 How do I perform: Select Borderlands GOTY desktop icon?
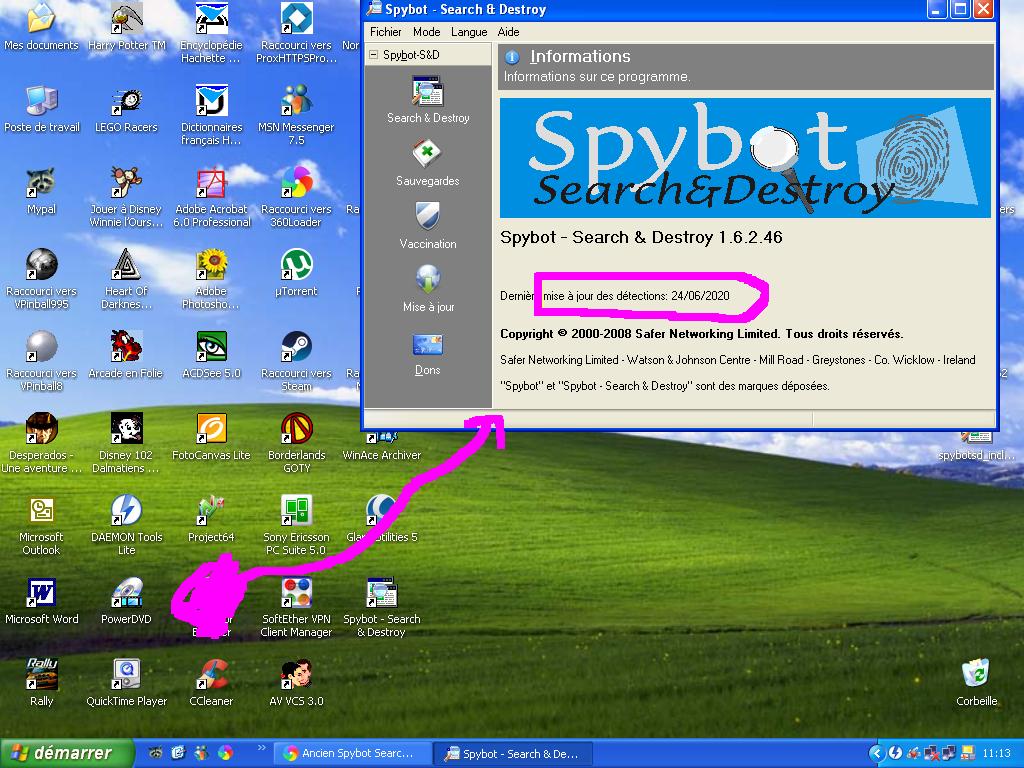(296, 443)
